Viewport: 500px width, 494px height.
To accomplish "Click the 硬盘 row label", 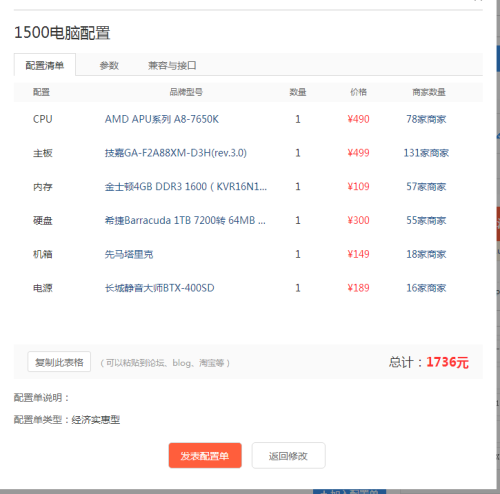I will (x=43, y=220).
